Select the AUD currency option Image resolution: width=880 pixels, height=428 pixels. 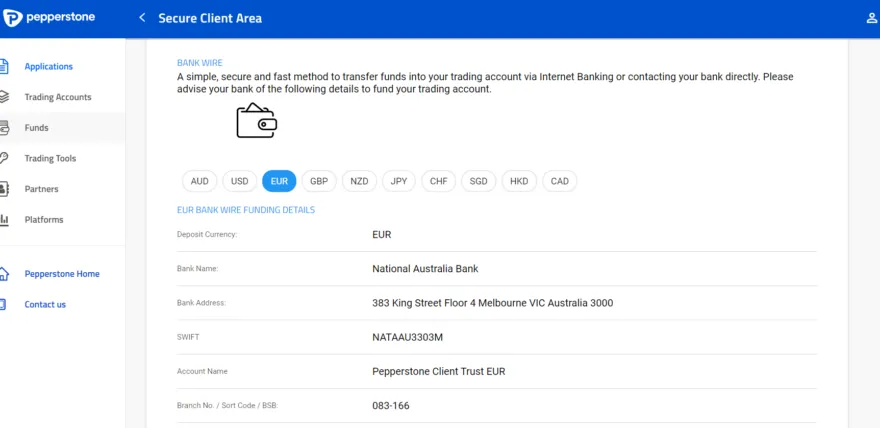pyautogui.click(x=200, y=181)
